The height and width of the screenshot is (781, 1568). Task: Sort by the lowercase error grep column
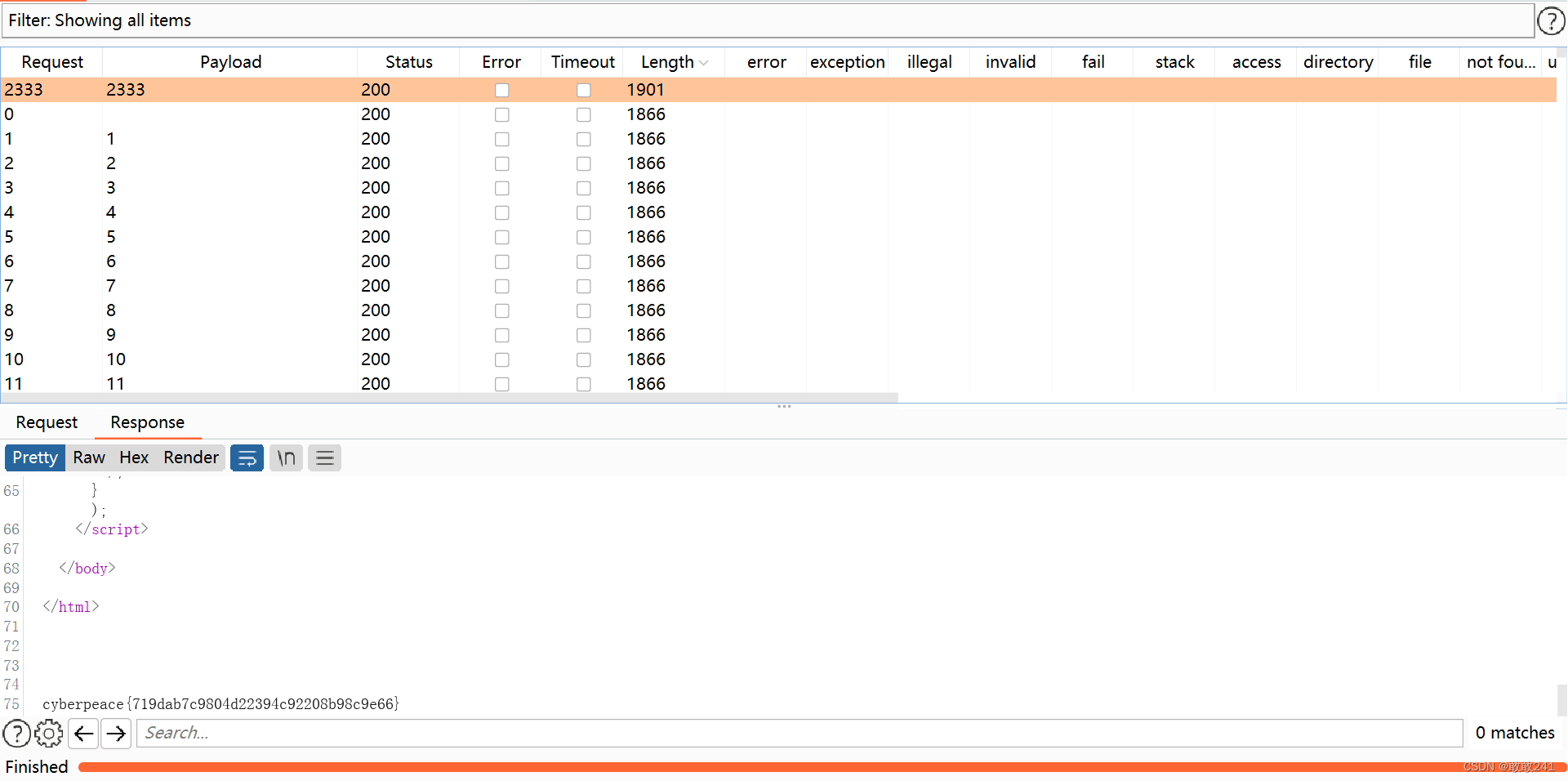coord(766,62)
